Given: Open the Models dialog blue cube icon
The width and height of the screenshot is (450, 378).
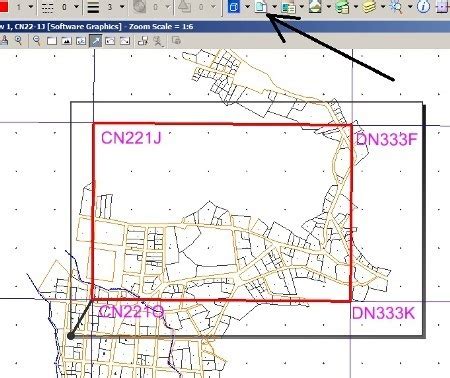Looking at the screenshot, I should (x=234, y=6).
